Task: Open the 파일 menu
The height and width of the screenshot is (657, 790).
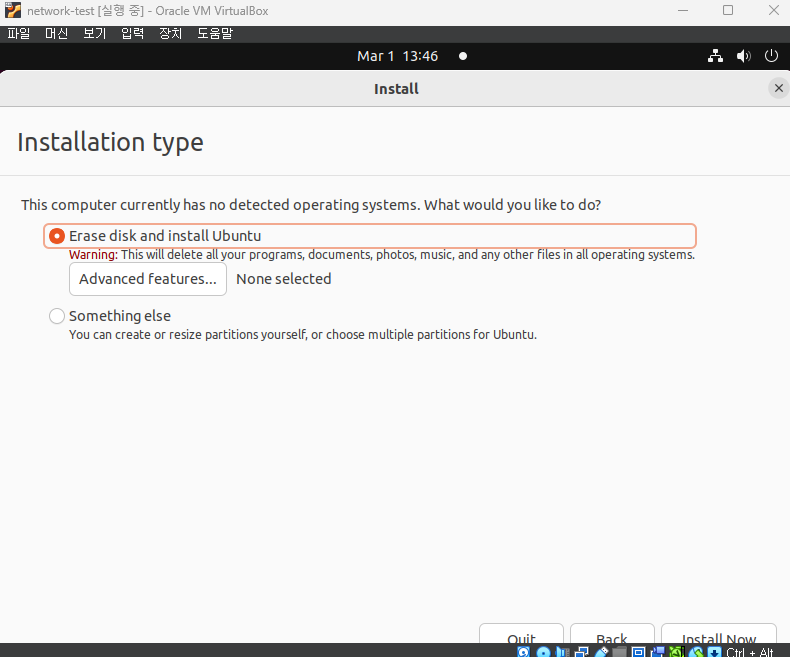Action: tap(19, 33)
